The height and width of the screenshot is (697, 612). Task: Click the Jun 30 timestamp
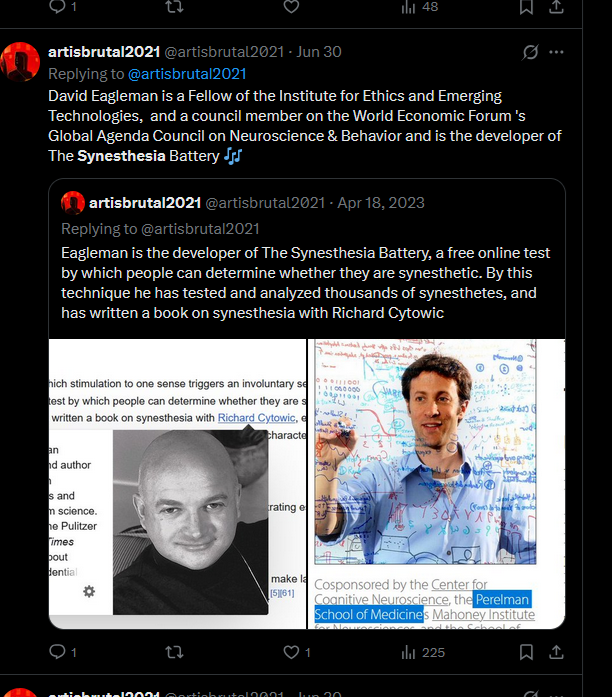(319, 52)
